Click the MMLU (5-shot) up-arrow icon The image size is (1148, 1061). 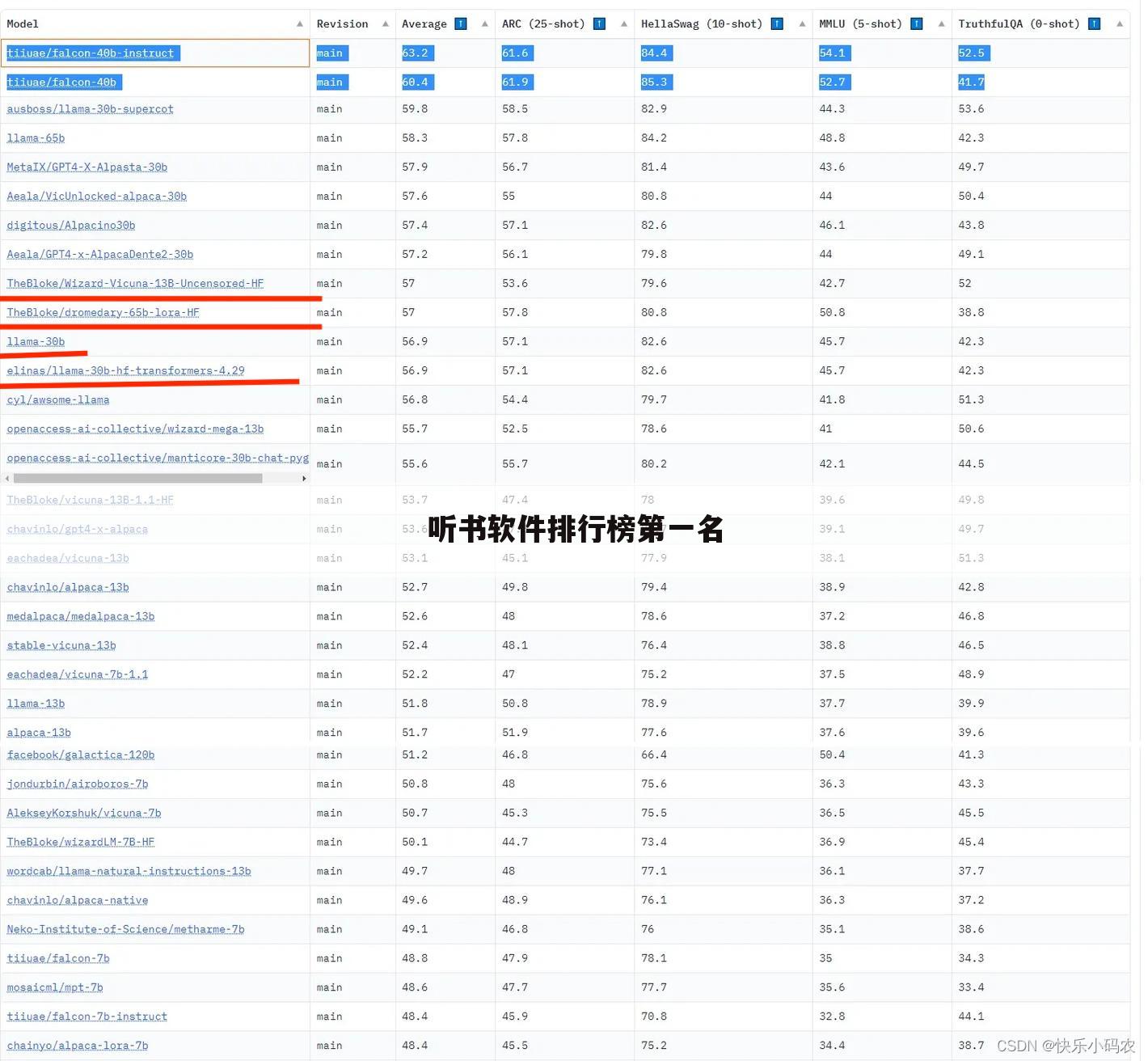(x=916, y=23)
